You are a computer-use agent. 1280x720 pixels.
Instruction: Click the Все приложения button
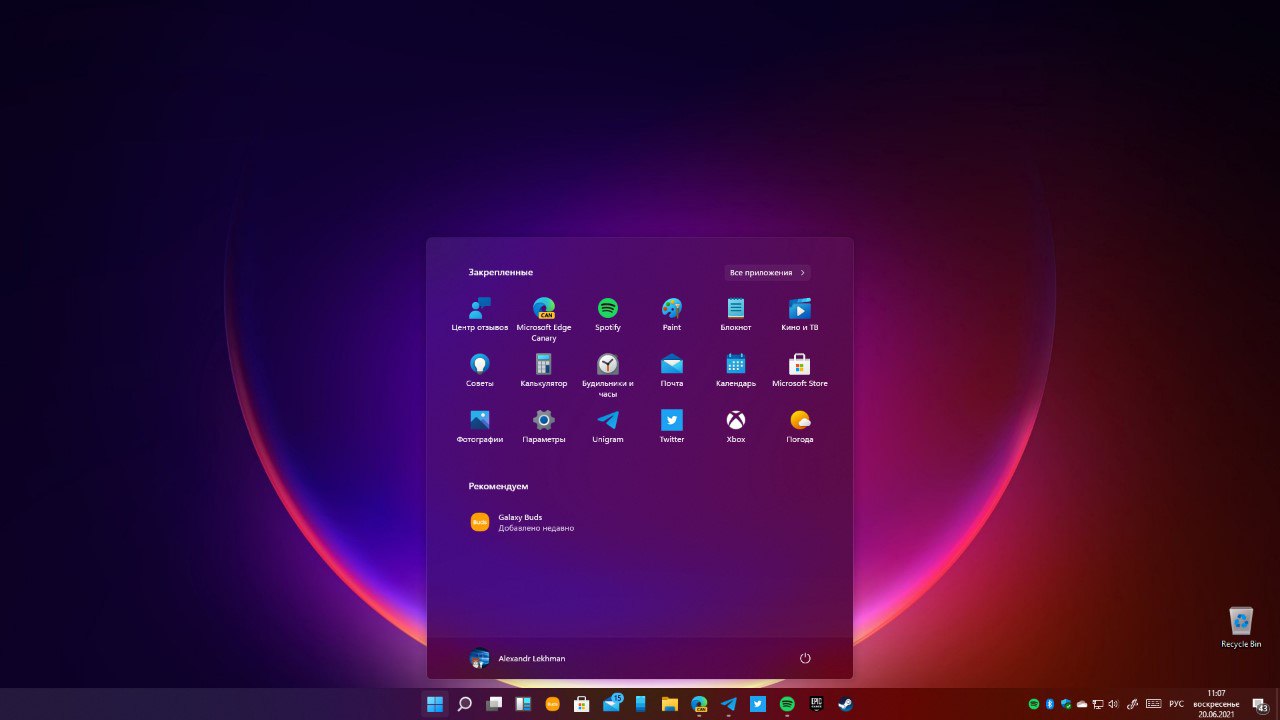click(x=768, y=272)
